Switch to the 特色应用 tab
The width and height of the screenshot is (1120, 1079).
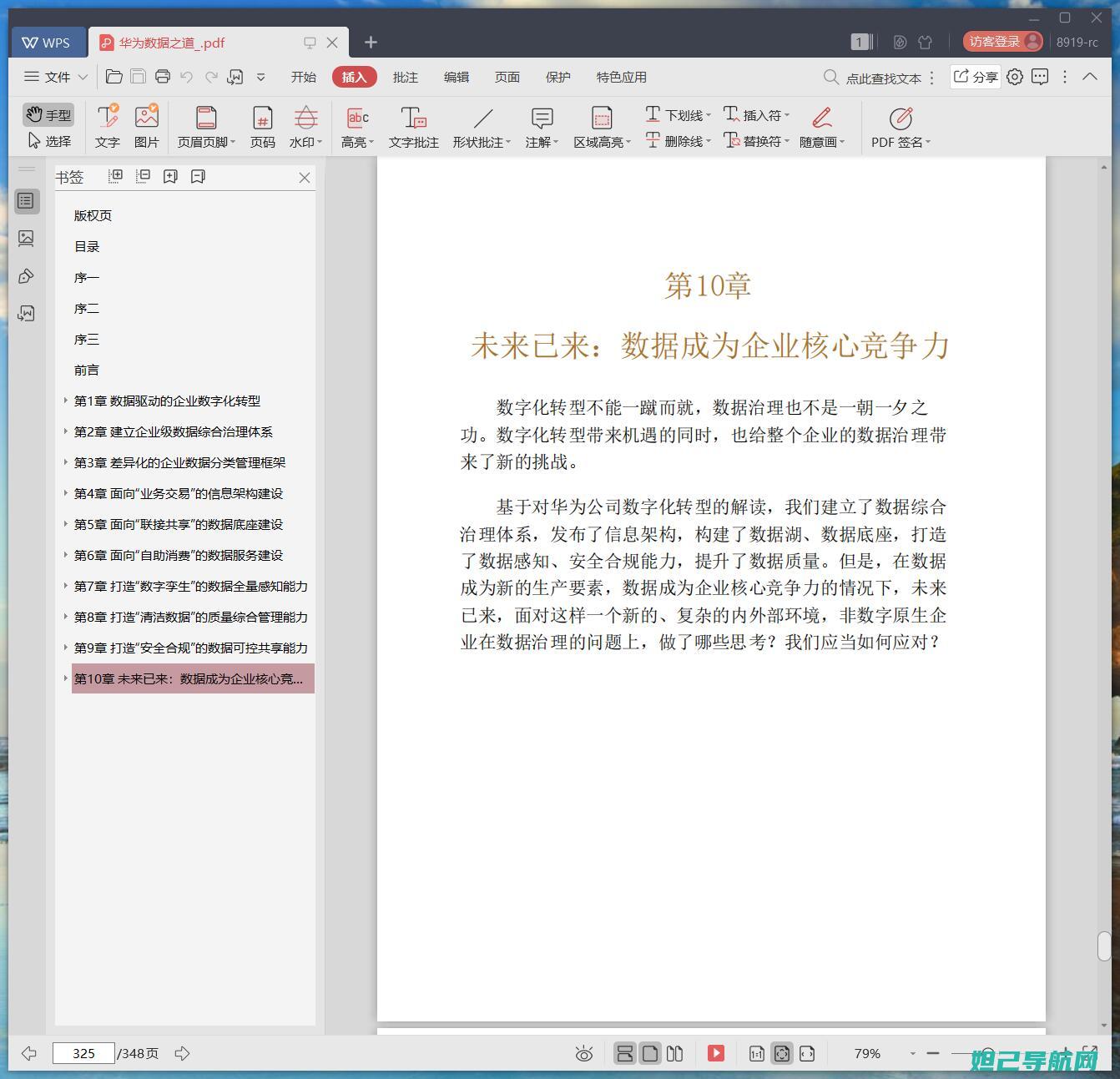pyautogui.click(x=621, y=77)
